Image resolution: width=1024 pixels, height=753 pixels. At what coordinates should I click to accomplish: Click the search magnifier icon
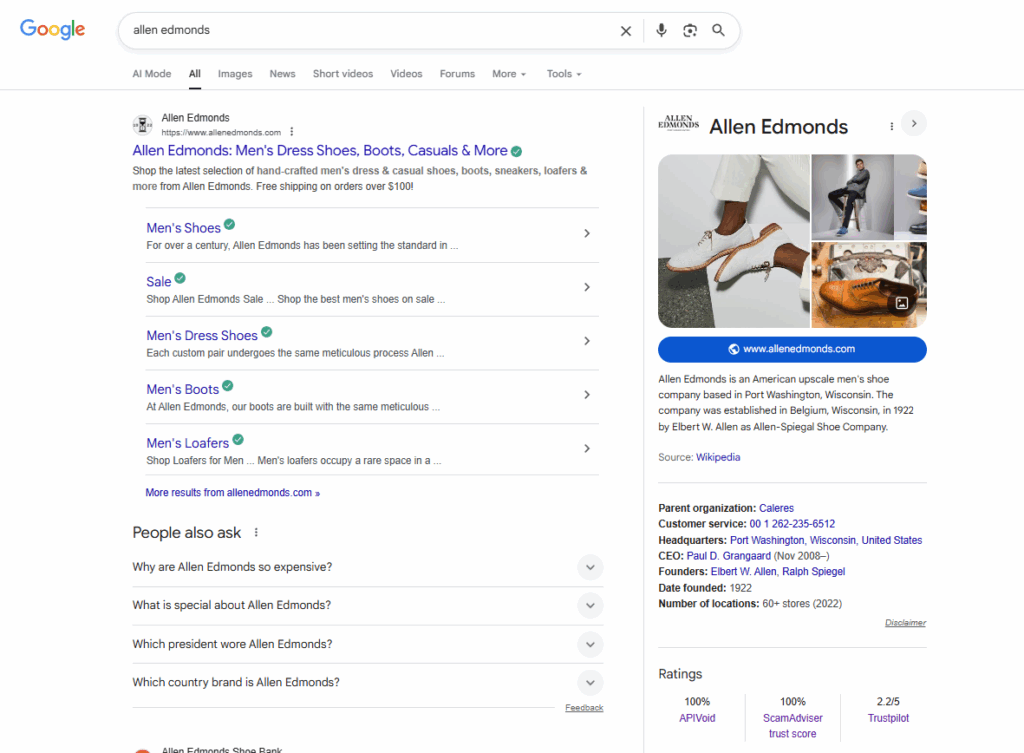[718, 30]
